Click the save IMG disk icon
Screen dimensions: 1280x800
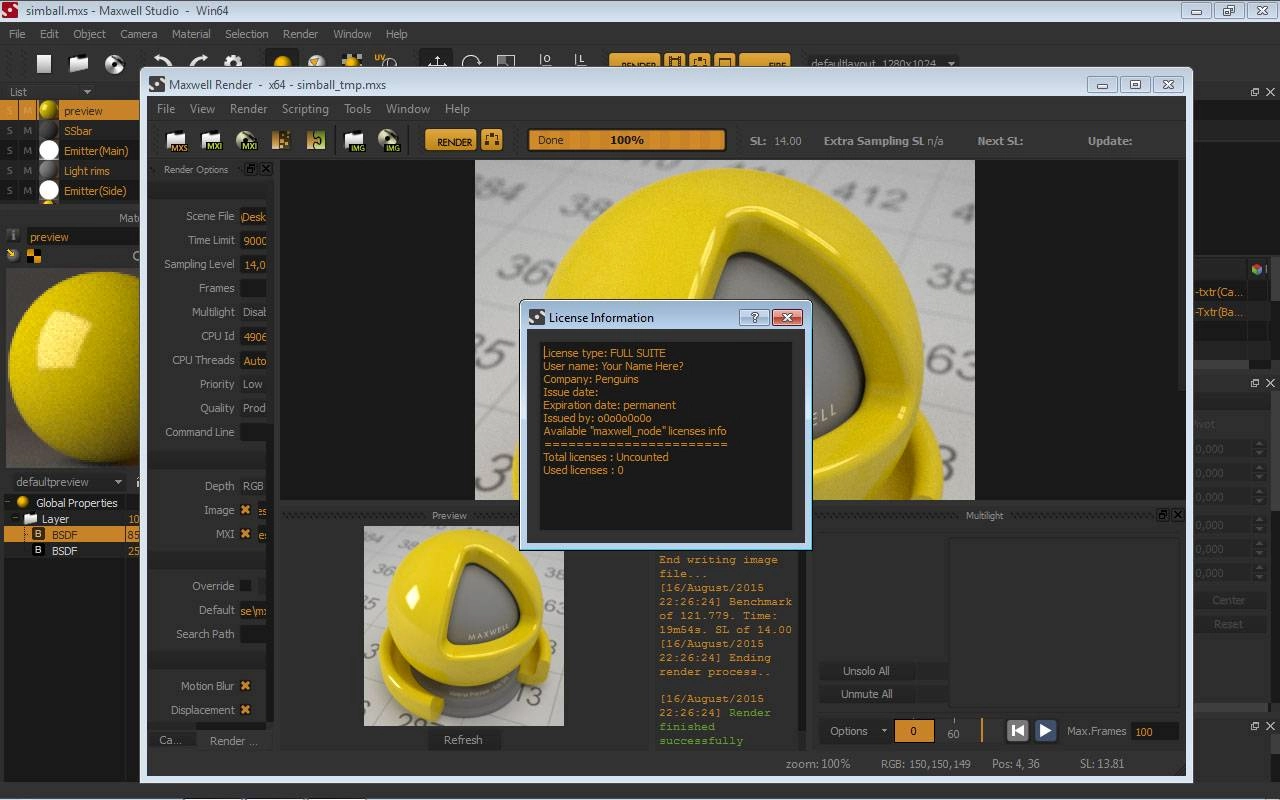(x=389, y=141)
